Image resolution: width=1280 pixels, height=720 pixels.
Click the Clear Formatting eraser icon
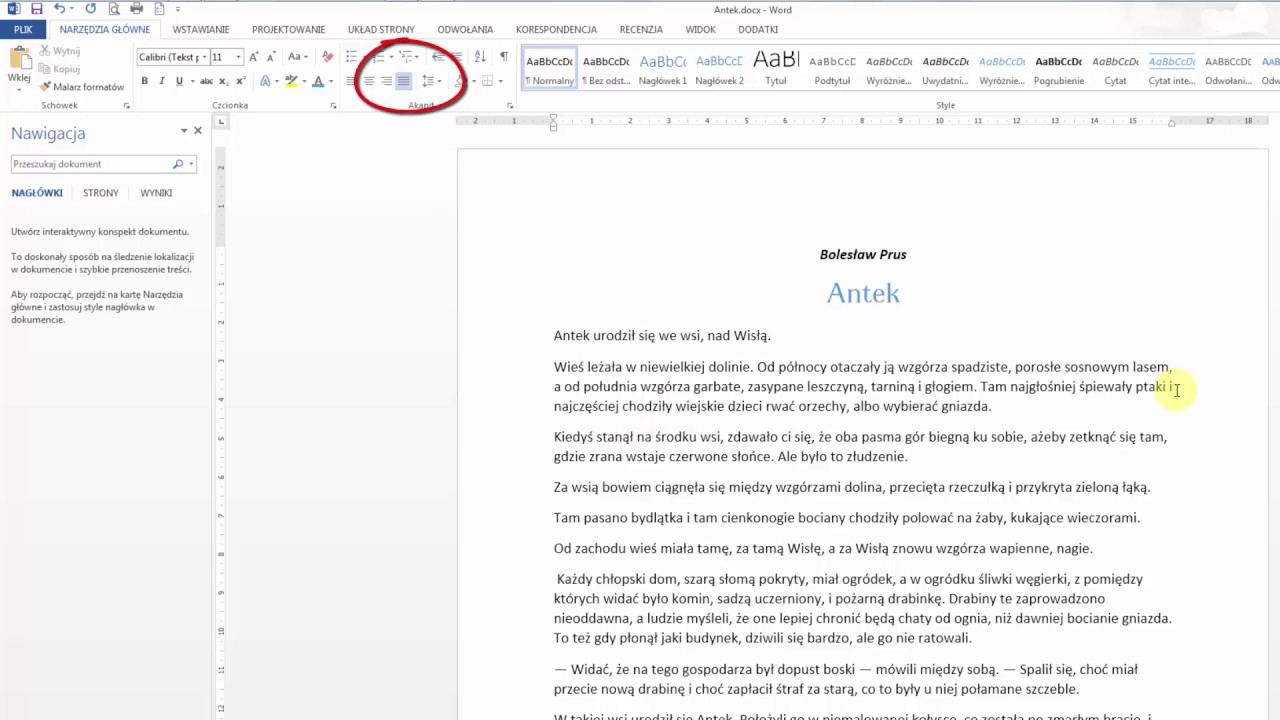point(327,57)
